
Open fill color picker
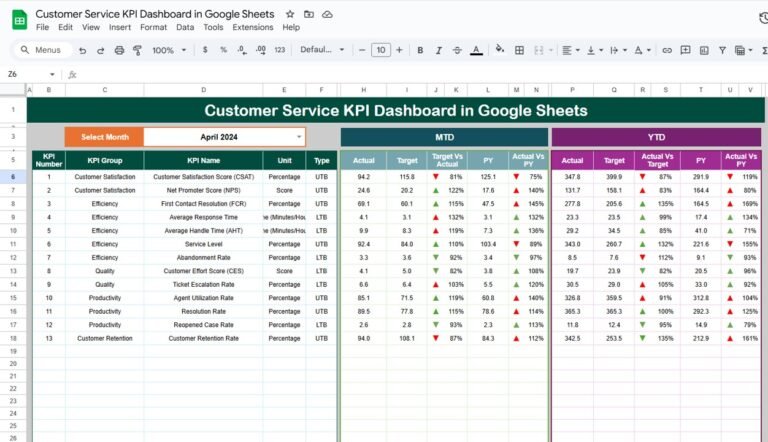[500, 49]
